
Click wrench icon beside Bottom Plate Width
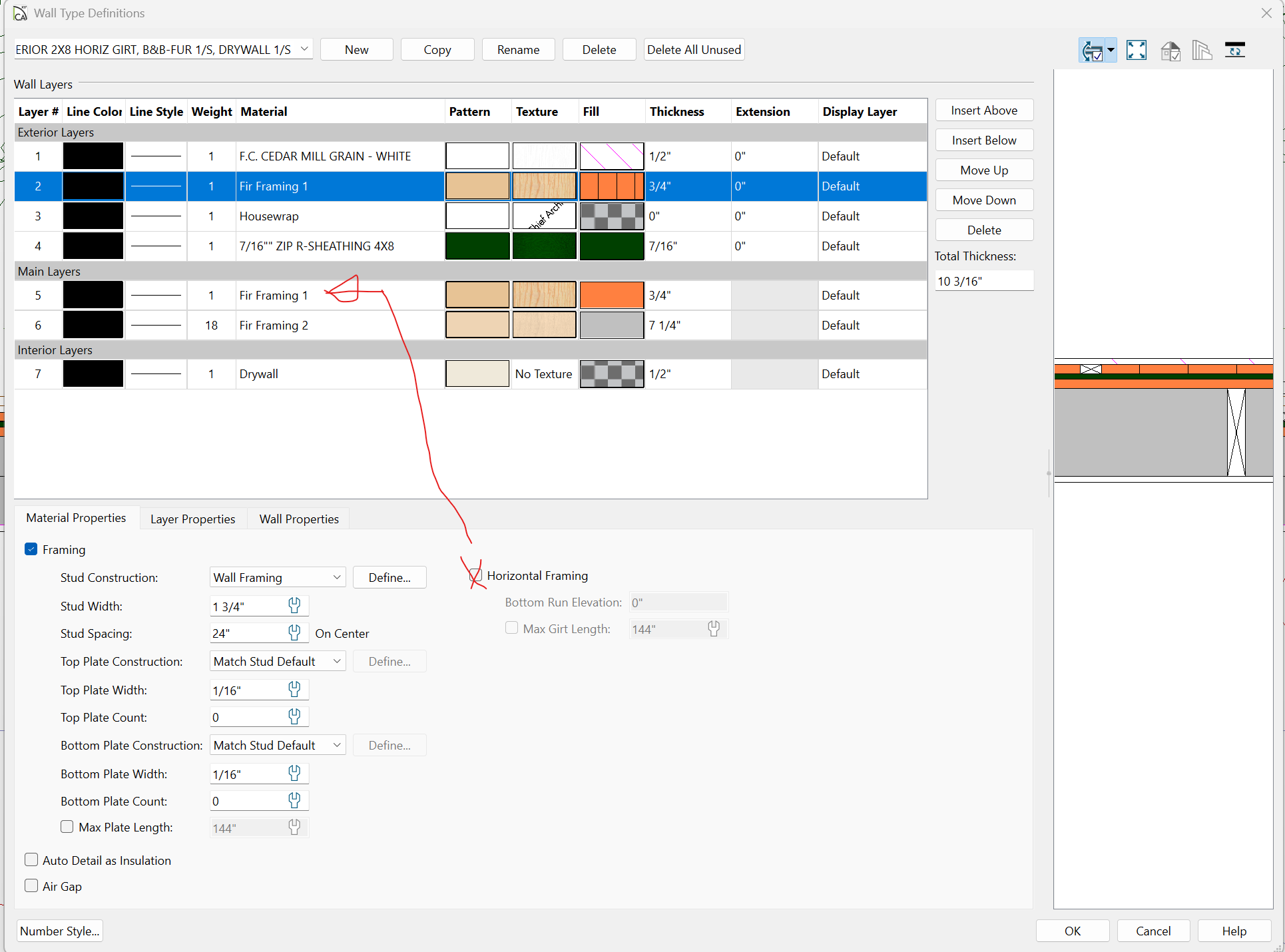pos(294,773)
